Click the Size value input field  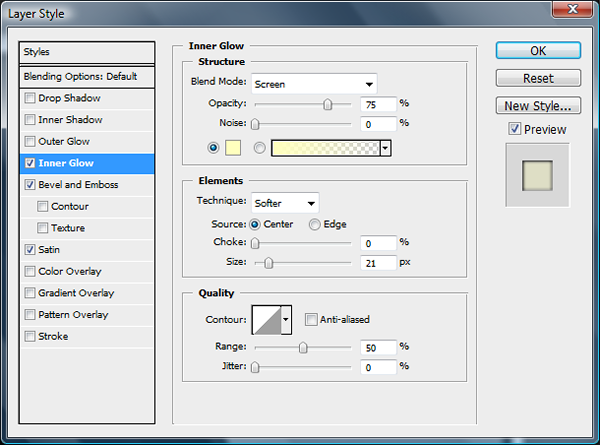(x=378, y=263)
